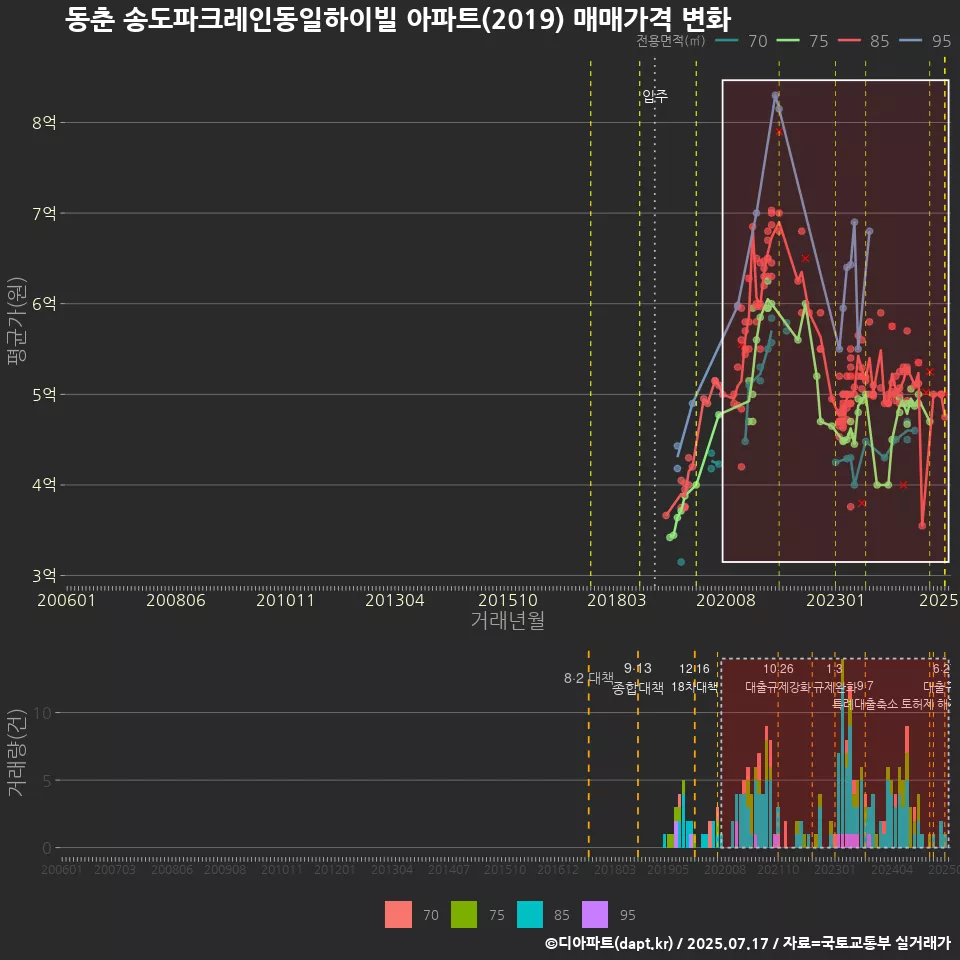Click the 7억 y-axis label
This screenshot has width=960, height=960.
44,213
